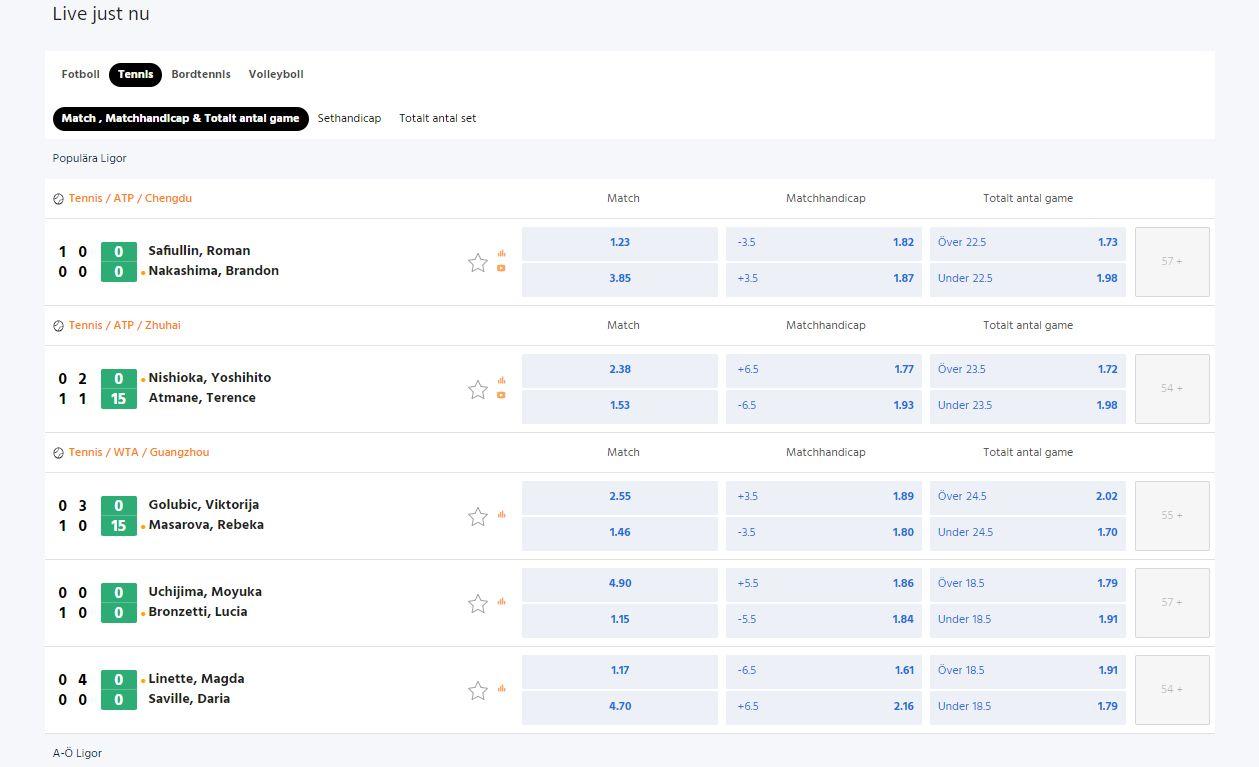Open statistics for Linette vs Saville
1259x767 pixels.
[x=502, y=688]
